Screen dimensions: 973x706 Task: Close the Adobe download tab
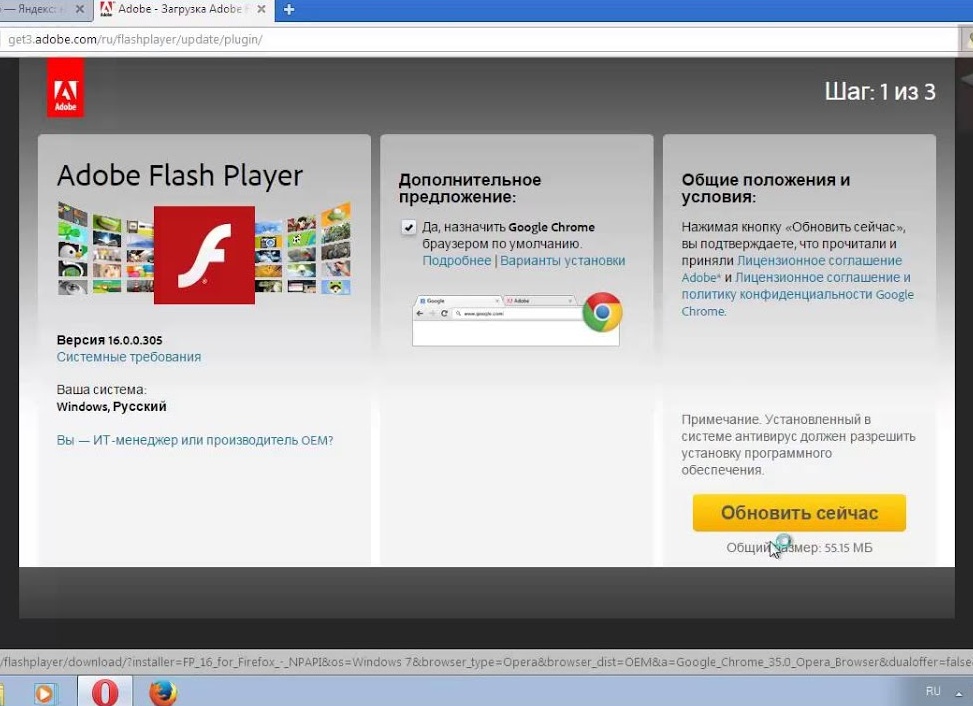(x=261, y=9)
